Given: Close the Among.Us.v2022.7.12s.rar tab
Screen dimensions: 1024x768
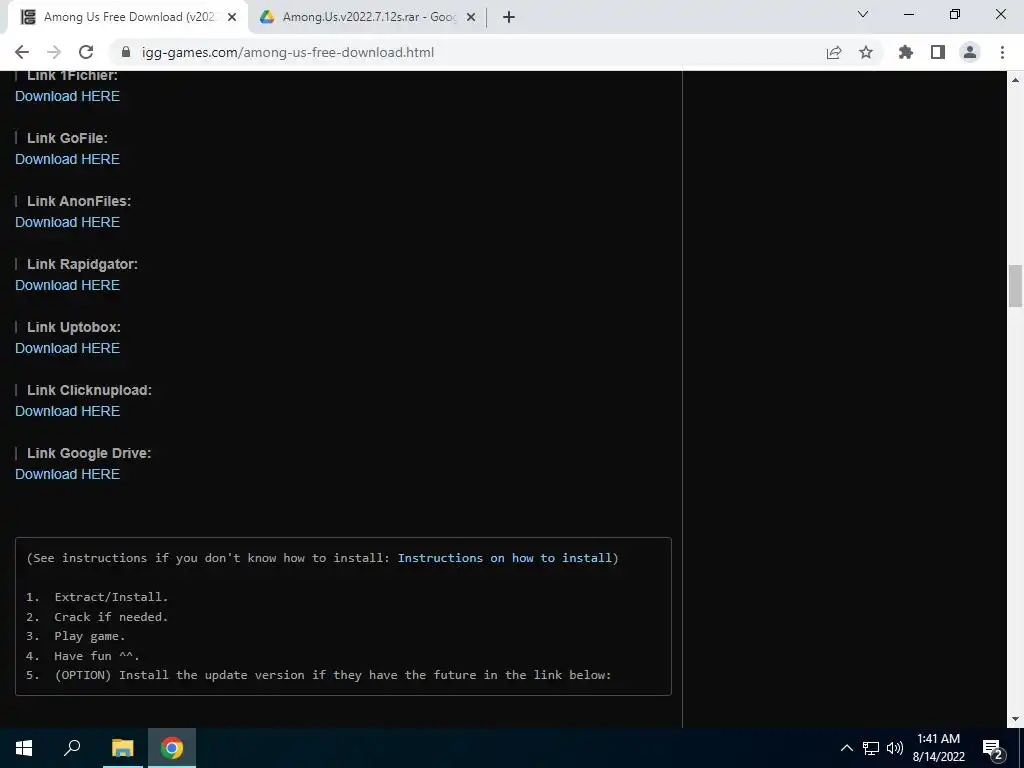Looking at the screenshot, I should (471, 17).
